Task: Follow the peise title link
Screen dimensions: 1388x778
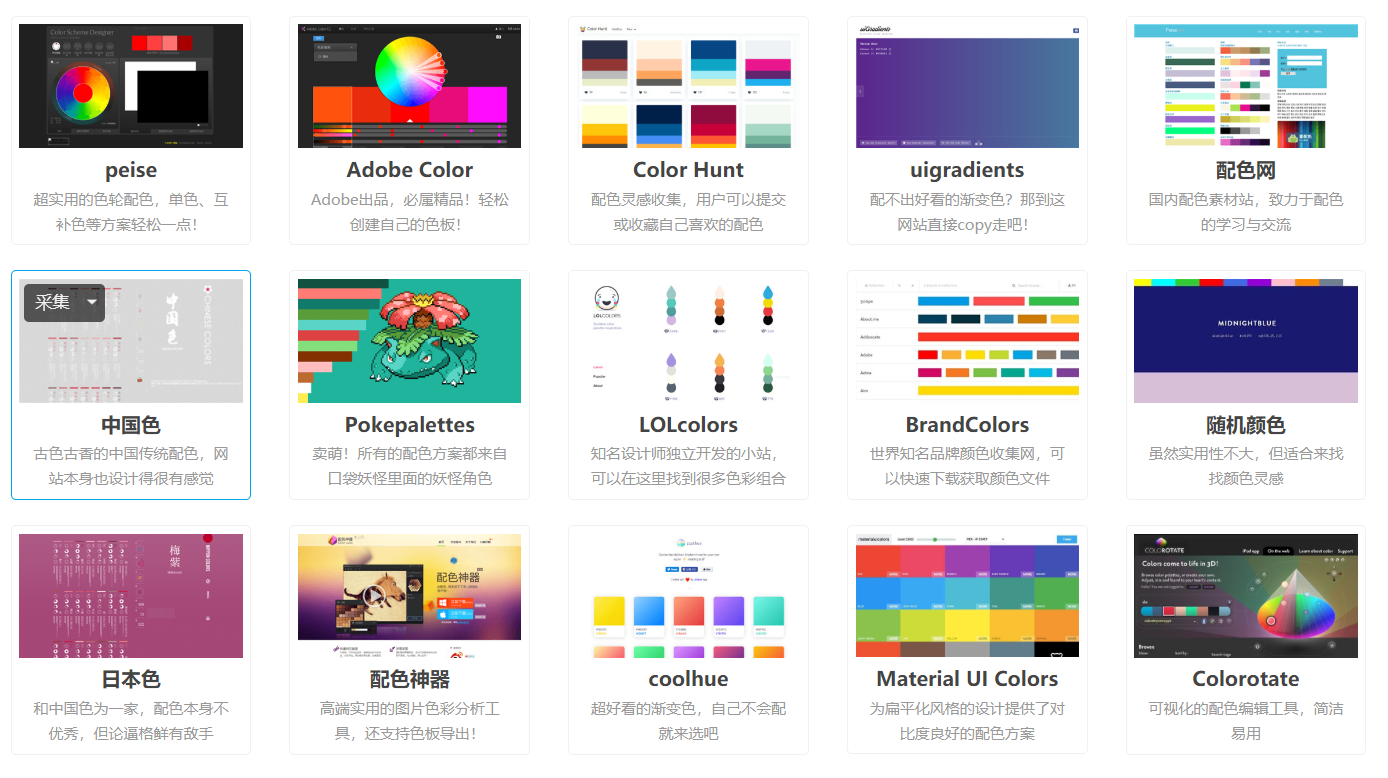Action: [x=131, y=170]
